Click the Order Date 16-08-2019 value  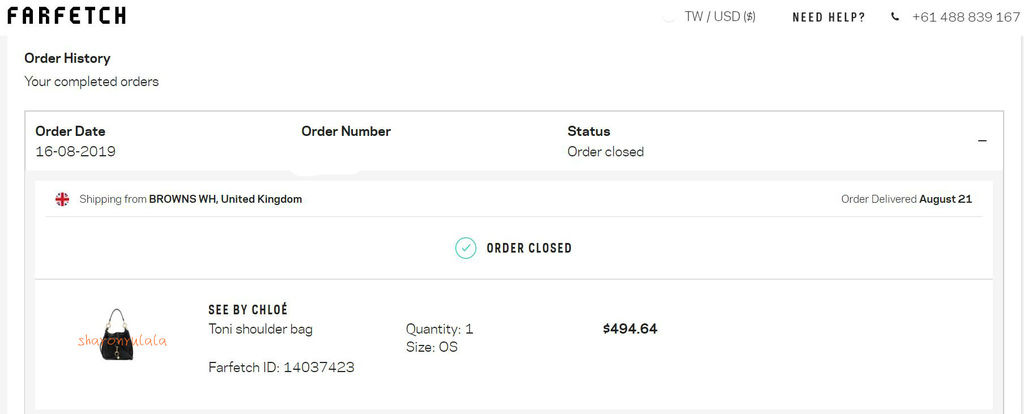click(76, 151)
